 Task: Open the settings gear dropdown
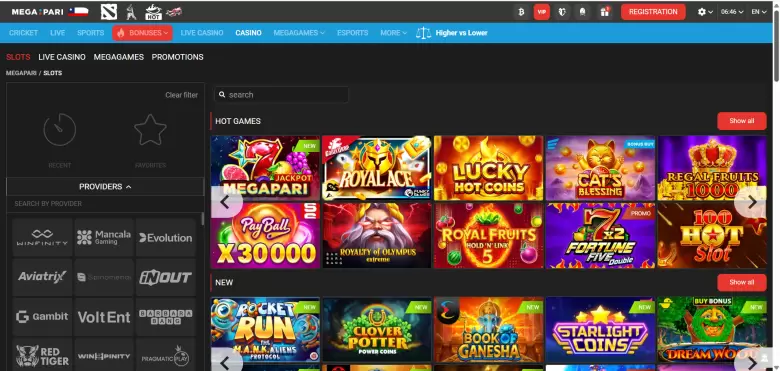[705, 12]
